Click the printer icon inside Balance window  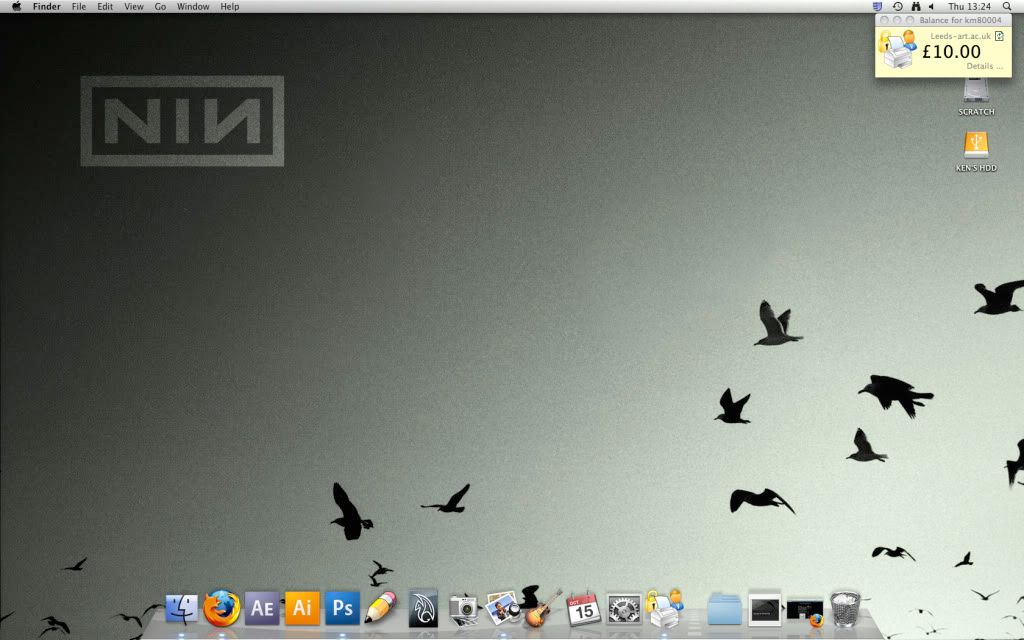click(898, 50)
